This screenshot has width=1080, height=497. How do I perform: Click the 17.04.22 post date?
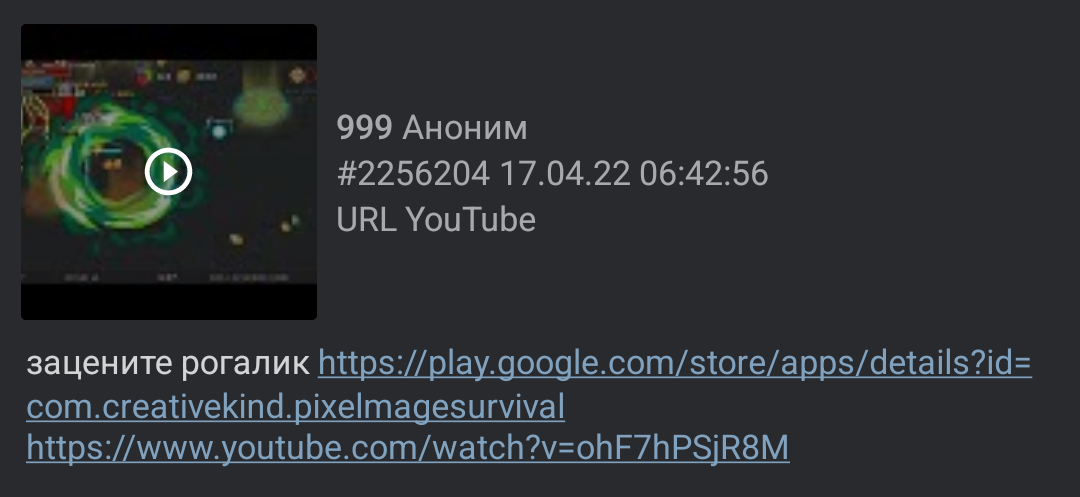[565, 173]
